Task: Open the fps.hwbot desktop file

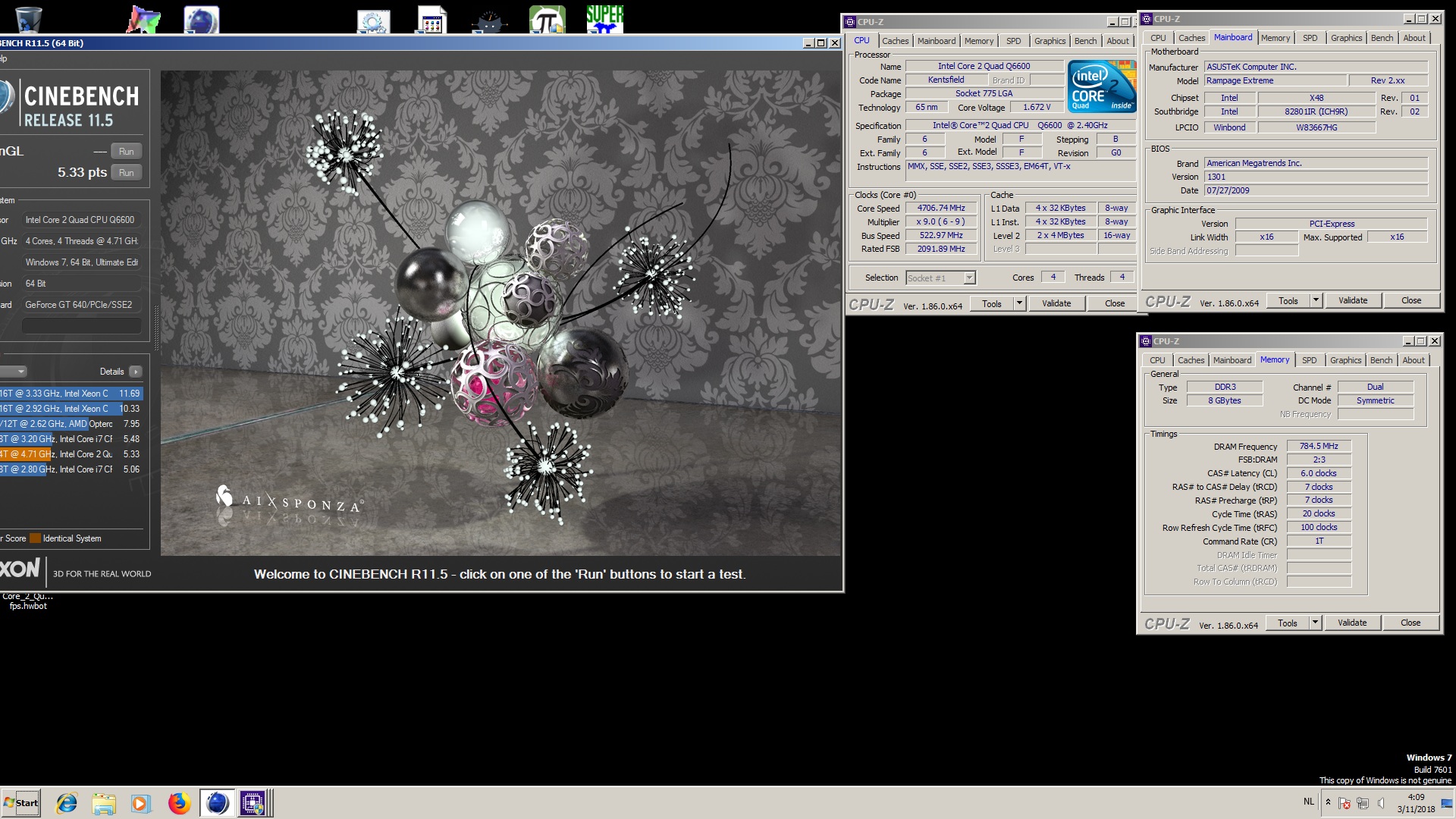Action: (28, 601)
